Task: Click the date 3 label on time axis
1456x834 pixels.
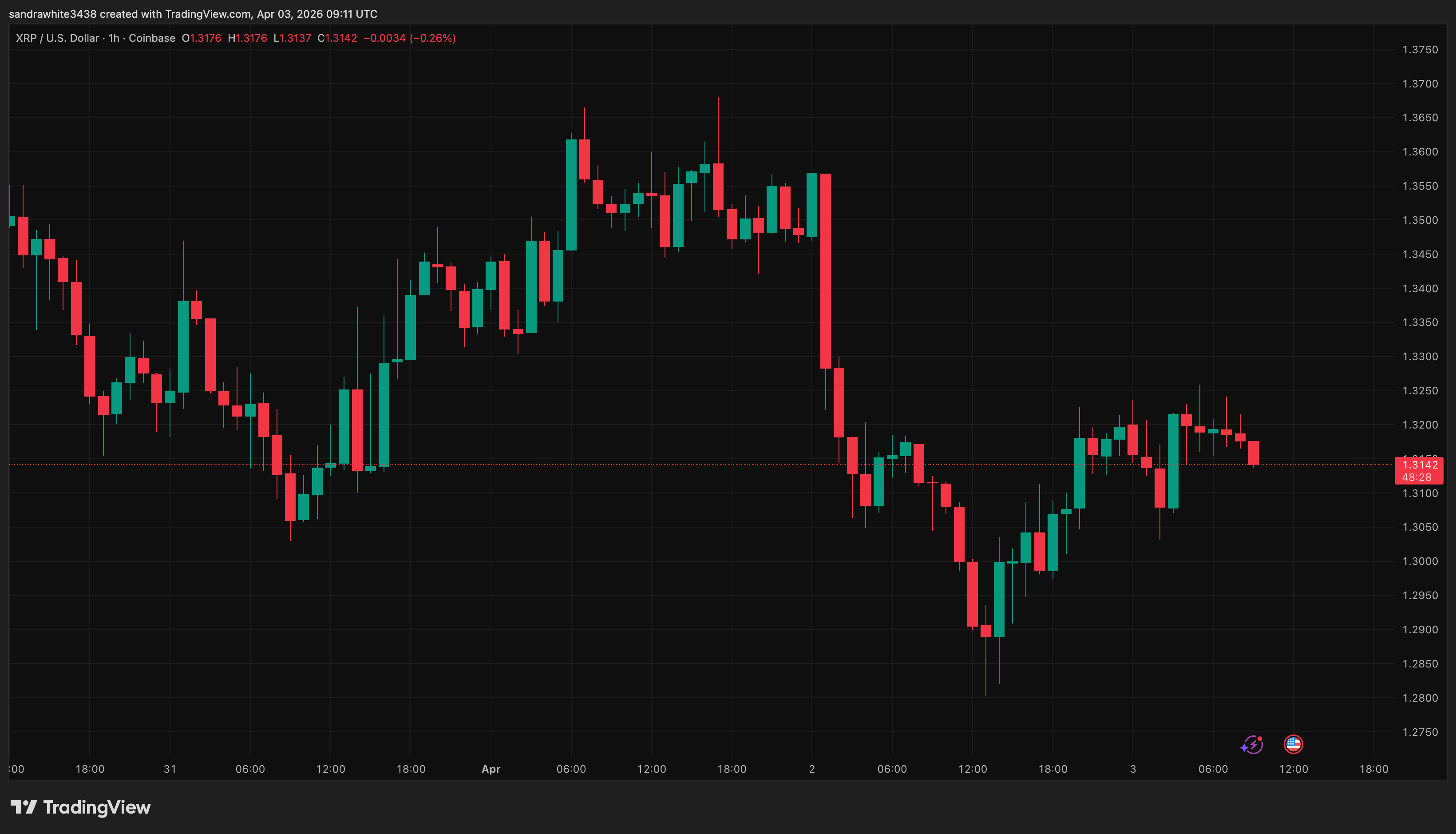Action: point(1132,769)
